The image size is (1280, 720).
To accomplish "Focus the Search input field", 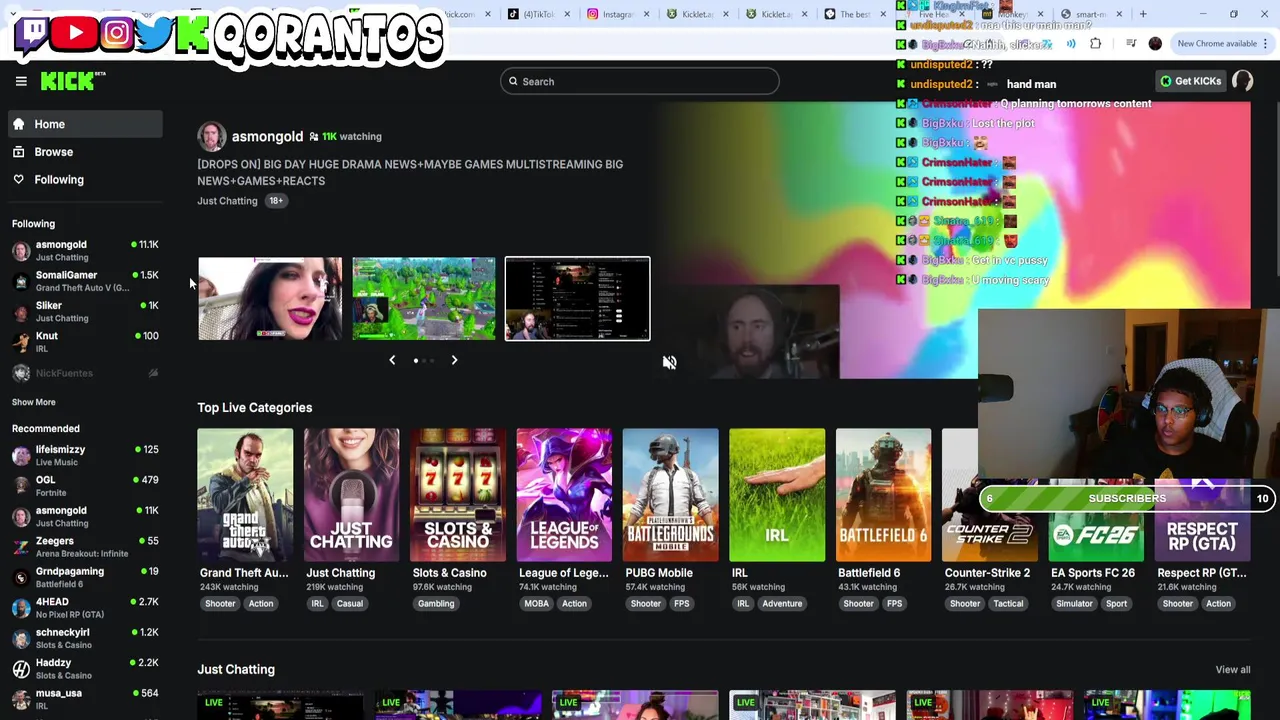I will pos(640,81).
